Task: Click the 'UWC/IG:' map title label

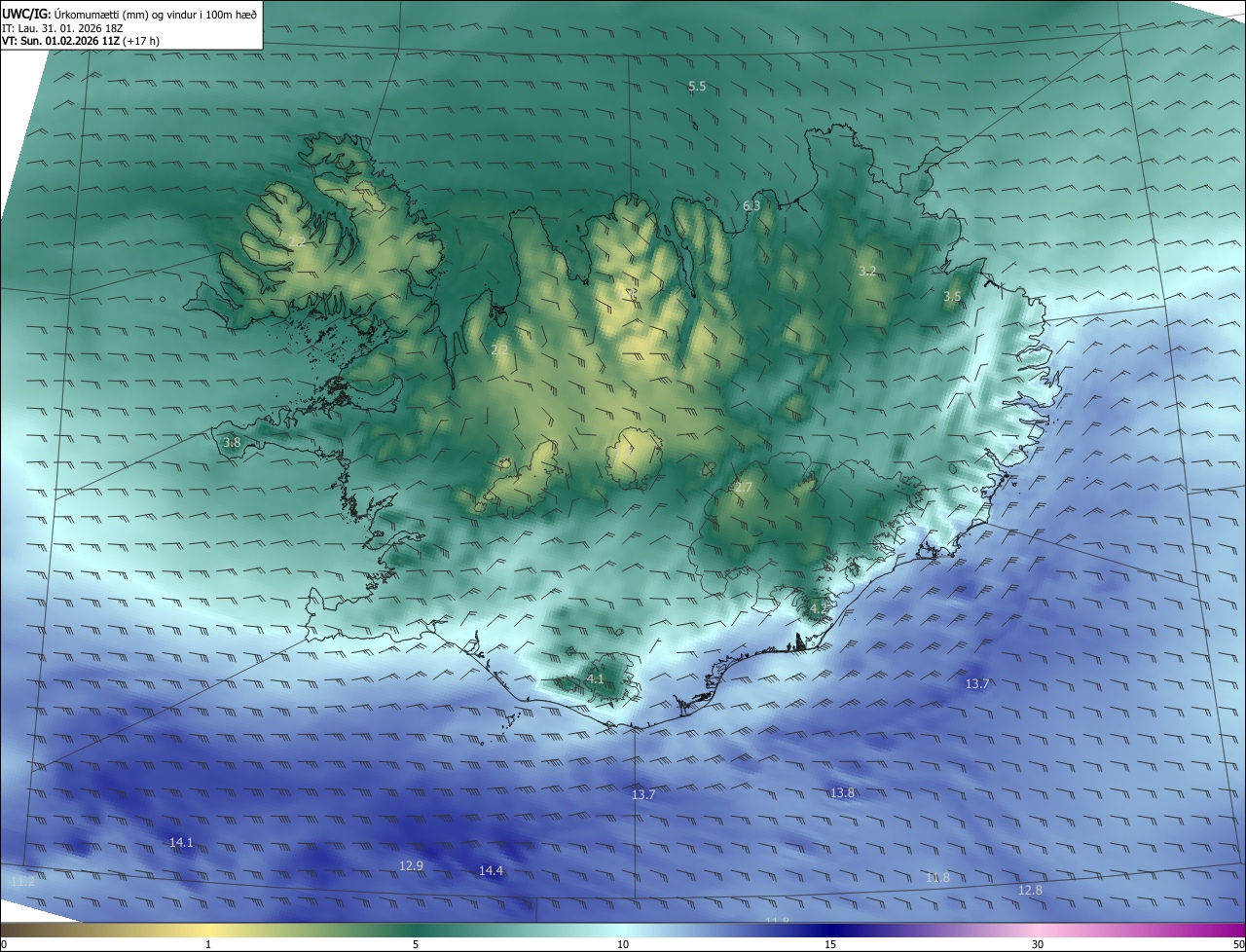Action: [26, 14]
